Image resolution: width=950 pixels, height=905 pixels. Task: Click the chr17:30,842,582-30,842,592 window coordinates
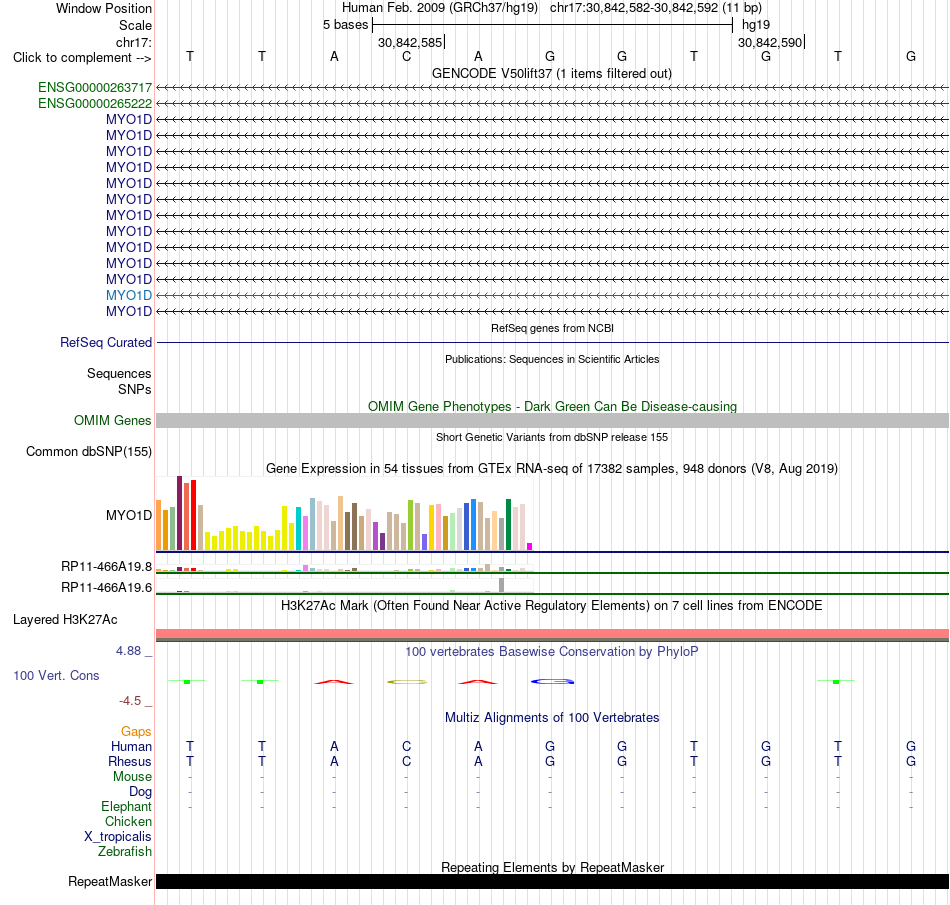point(634,8)
